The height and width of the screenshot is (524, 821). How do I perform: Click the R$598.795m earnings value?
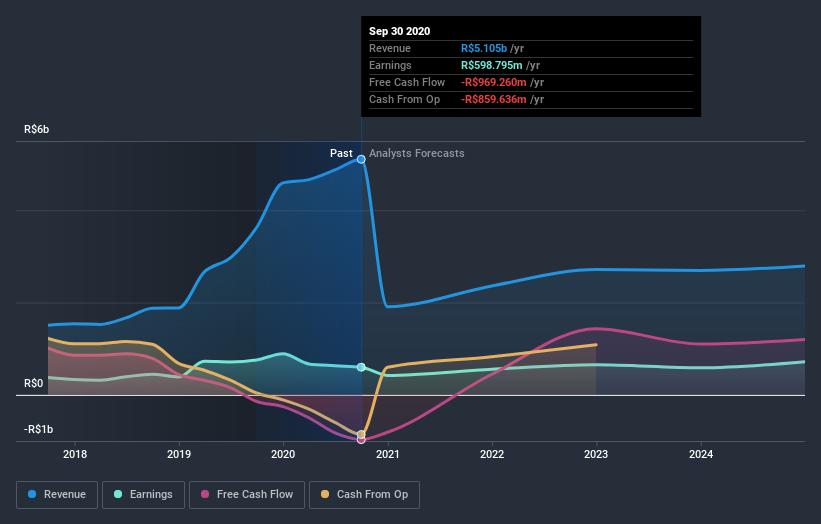[x=492, y=65]
